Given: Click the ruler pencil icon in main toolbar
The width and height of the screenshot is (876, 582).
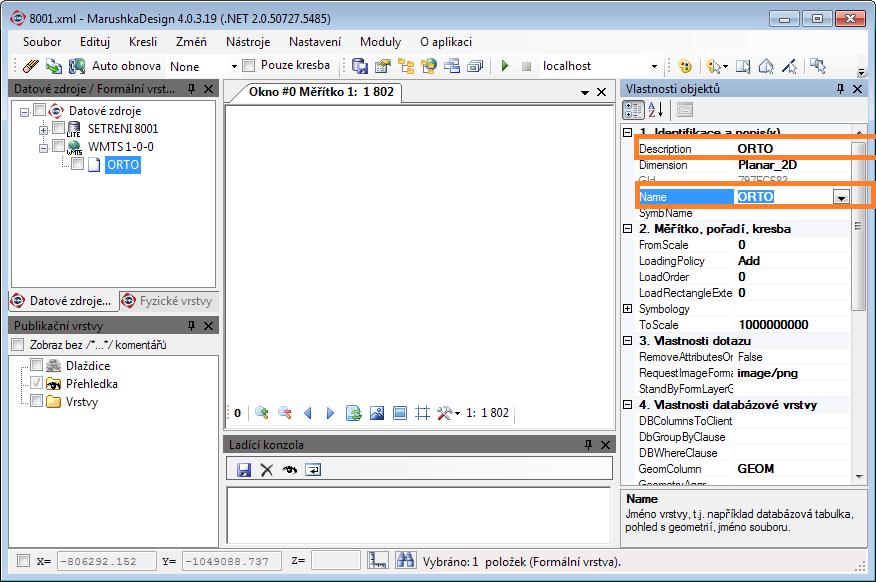Looking at the screenshot, I should (31, 66).
